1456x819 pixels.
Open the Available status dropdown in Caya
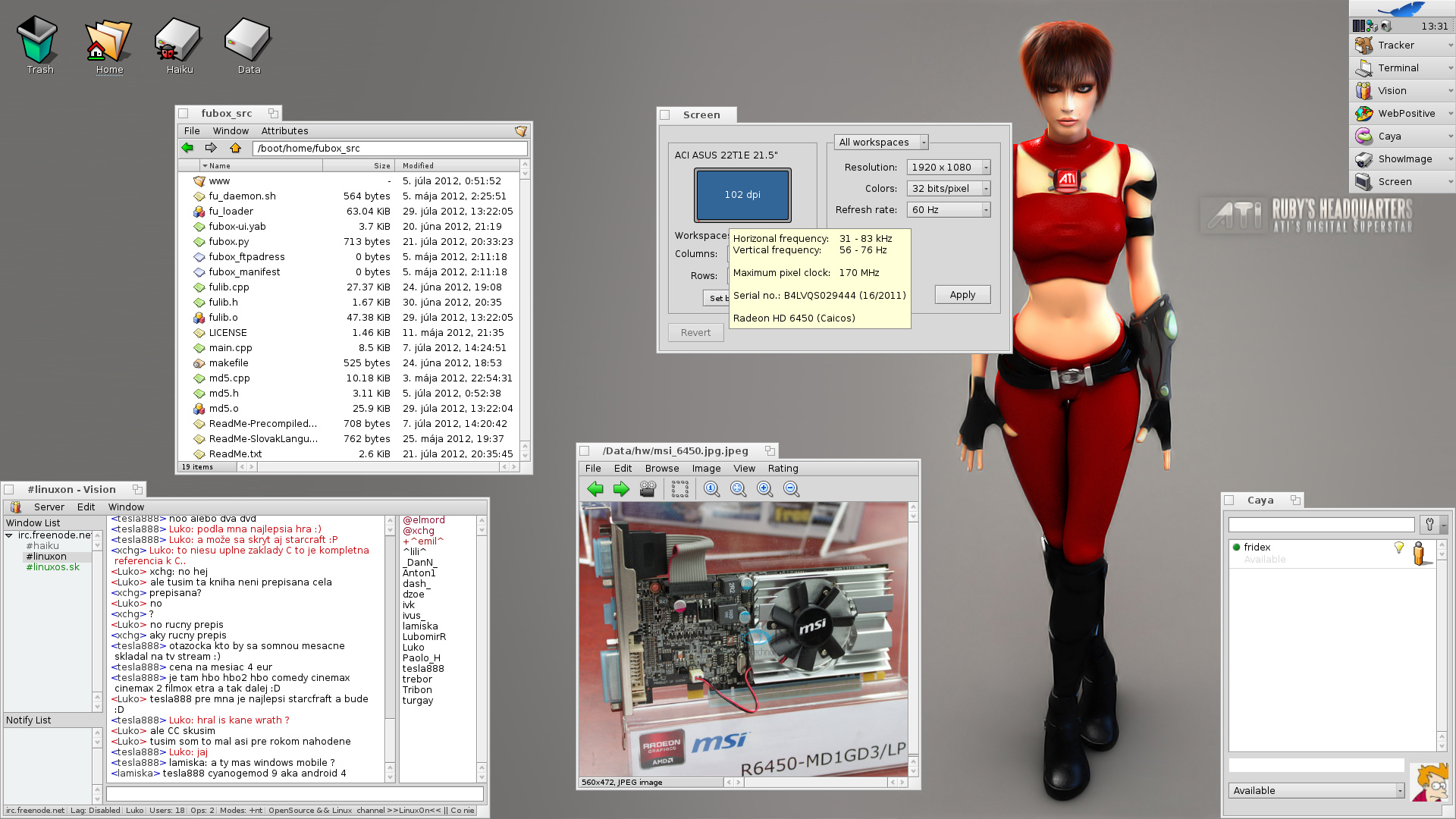pos(1316,791)
